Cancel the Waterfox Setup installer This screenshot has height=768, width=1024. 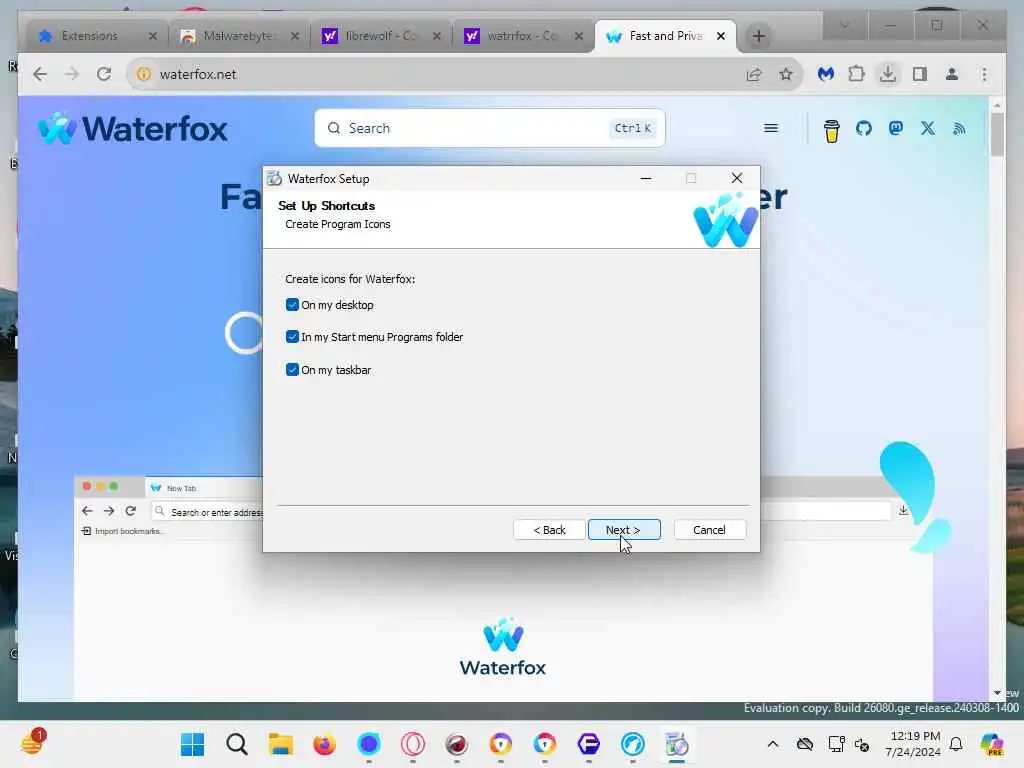709,530
